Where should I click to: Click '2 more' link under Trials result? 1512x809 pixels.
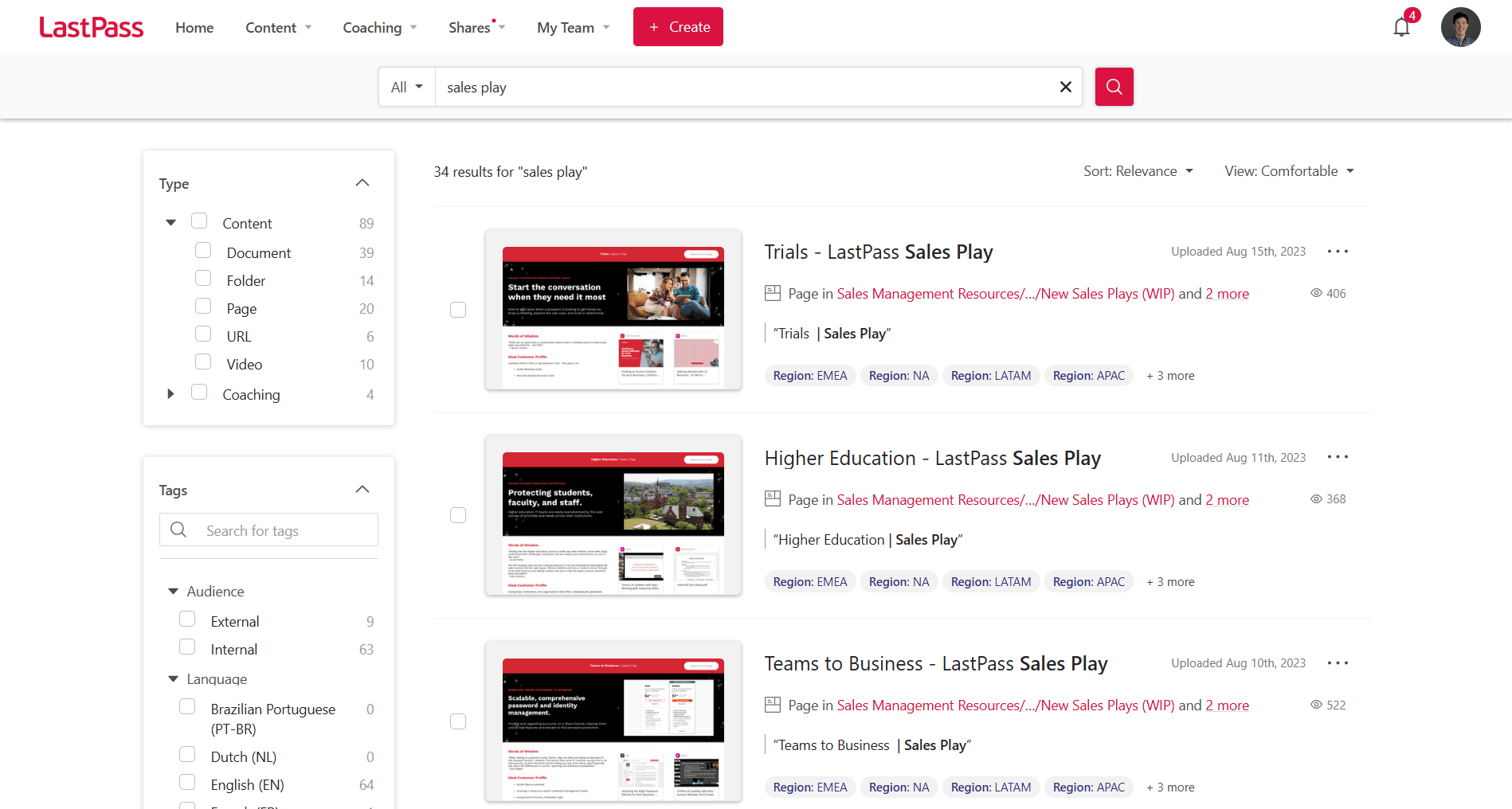tap(1227, 294)
